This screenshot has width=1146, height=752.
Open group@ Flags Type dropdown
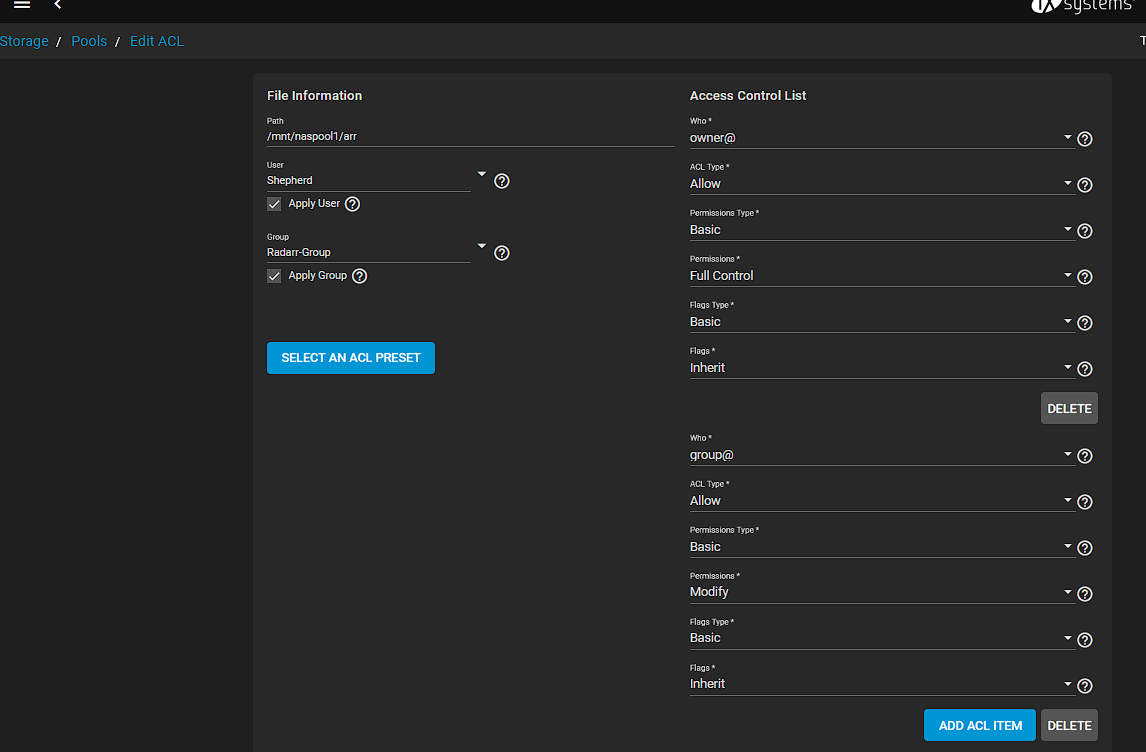(881, 639)
